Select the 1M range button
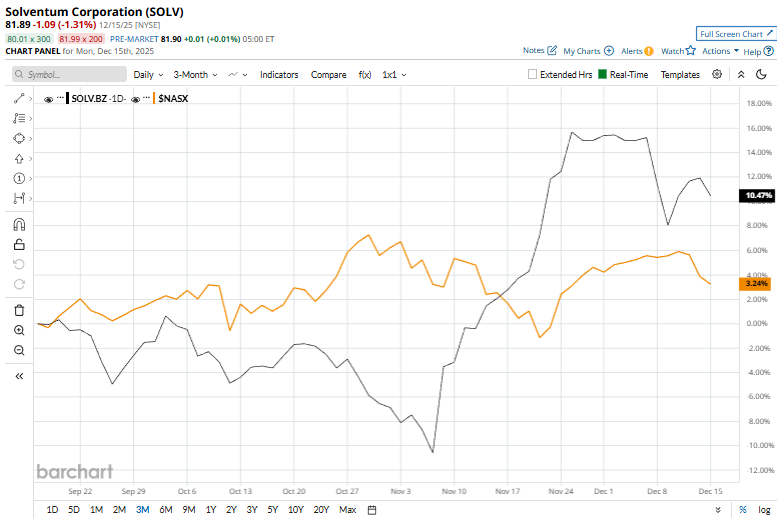This screenshot has height=527, width=777. point(96,510)
